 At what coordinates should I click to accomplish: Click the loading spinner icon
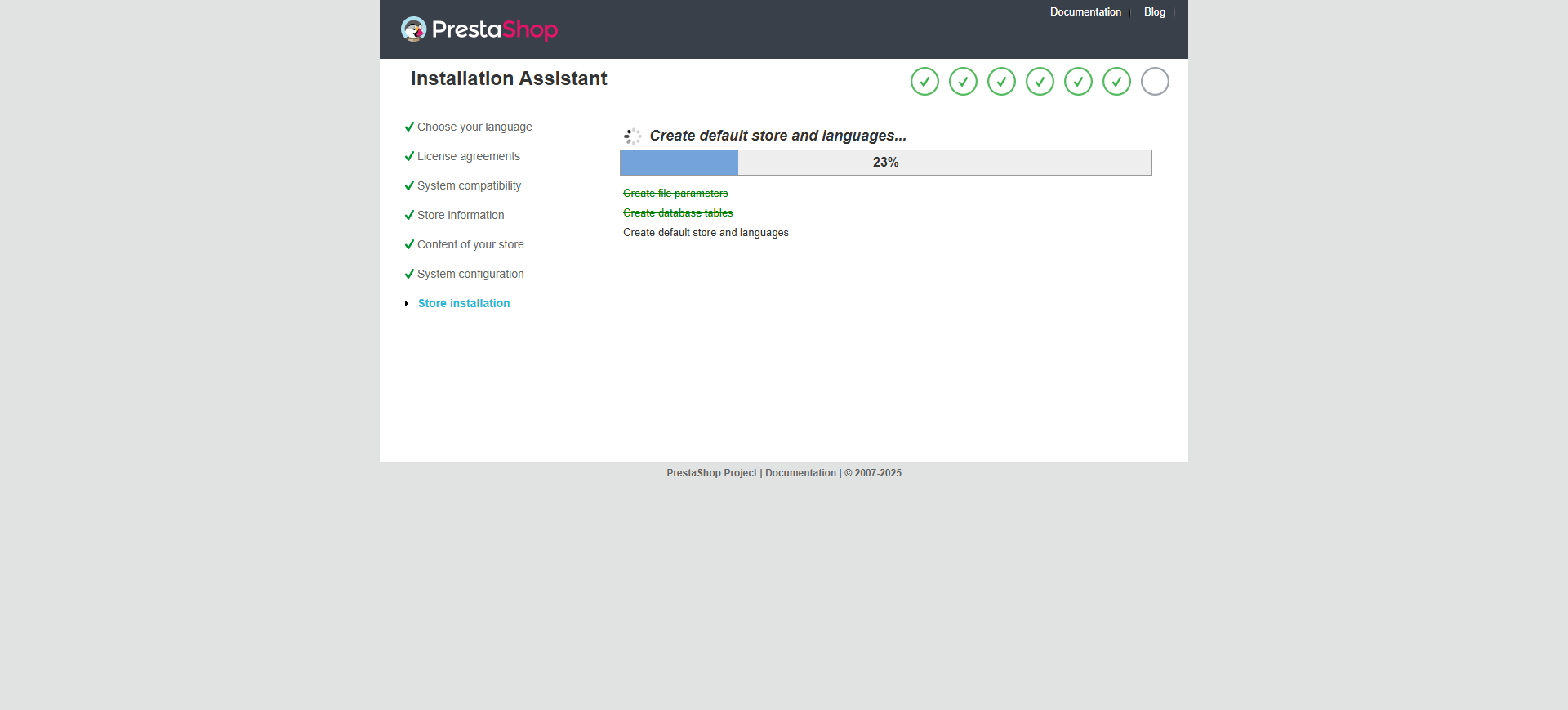(632, 136)
